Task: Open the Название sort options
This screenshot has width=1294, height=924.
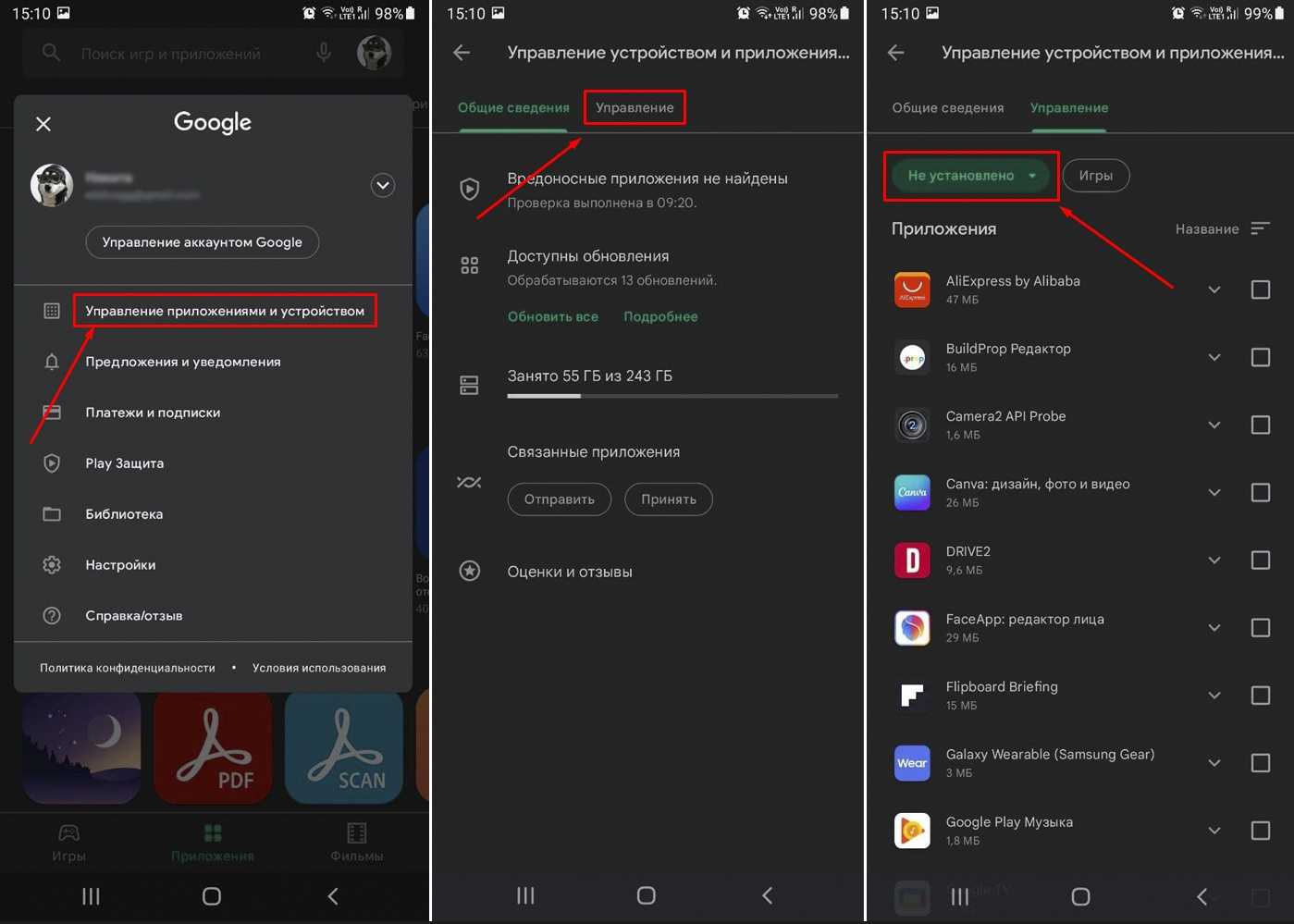Action: pos(1222,228)
